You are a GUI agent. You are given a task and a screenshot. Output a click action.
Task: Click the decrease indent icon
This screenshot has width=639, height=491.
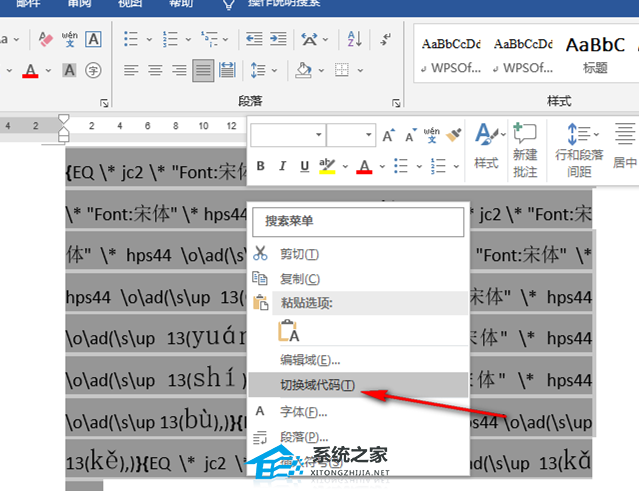point(254,39)
